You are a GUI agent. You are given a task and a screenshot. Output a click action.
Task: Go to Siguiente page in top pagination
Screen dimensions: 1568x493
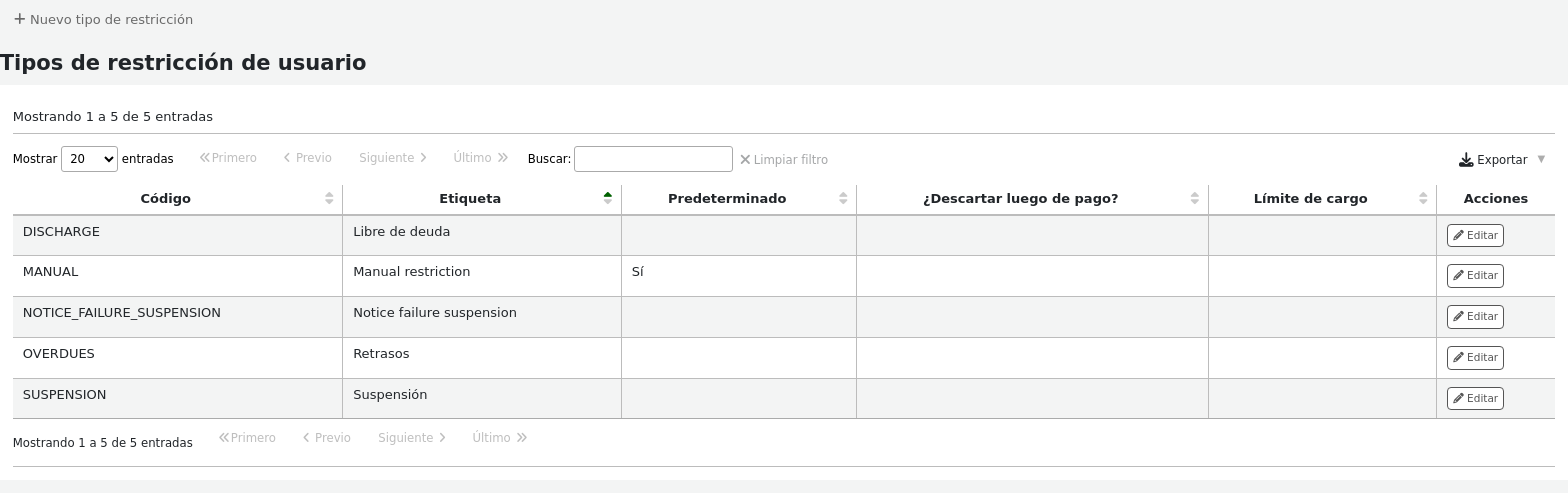click(393, 158)
